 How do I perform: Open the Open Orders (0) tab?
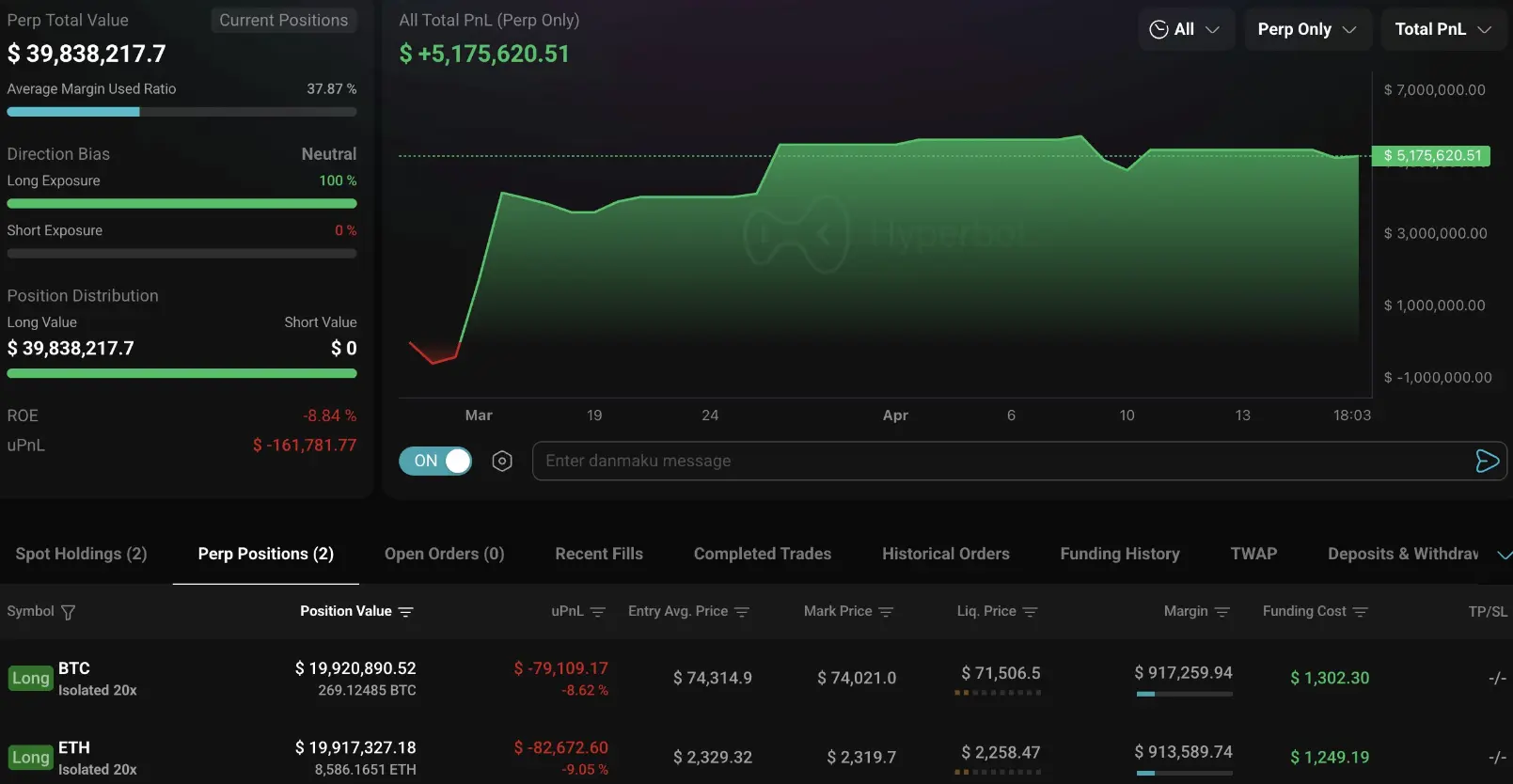444,554
